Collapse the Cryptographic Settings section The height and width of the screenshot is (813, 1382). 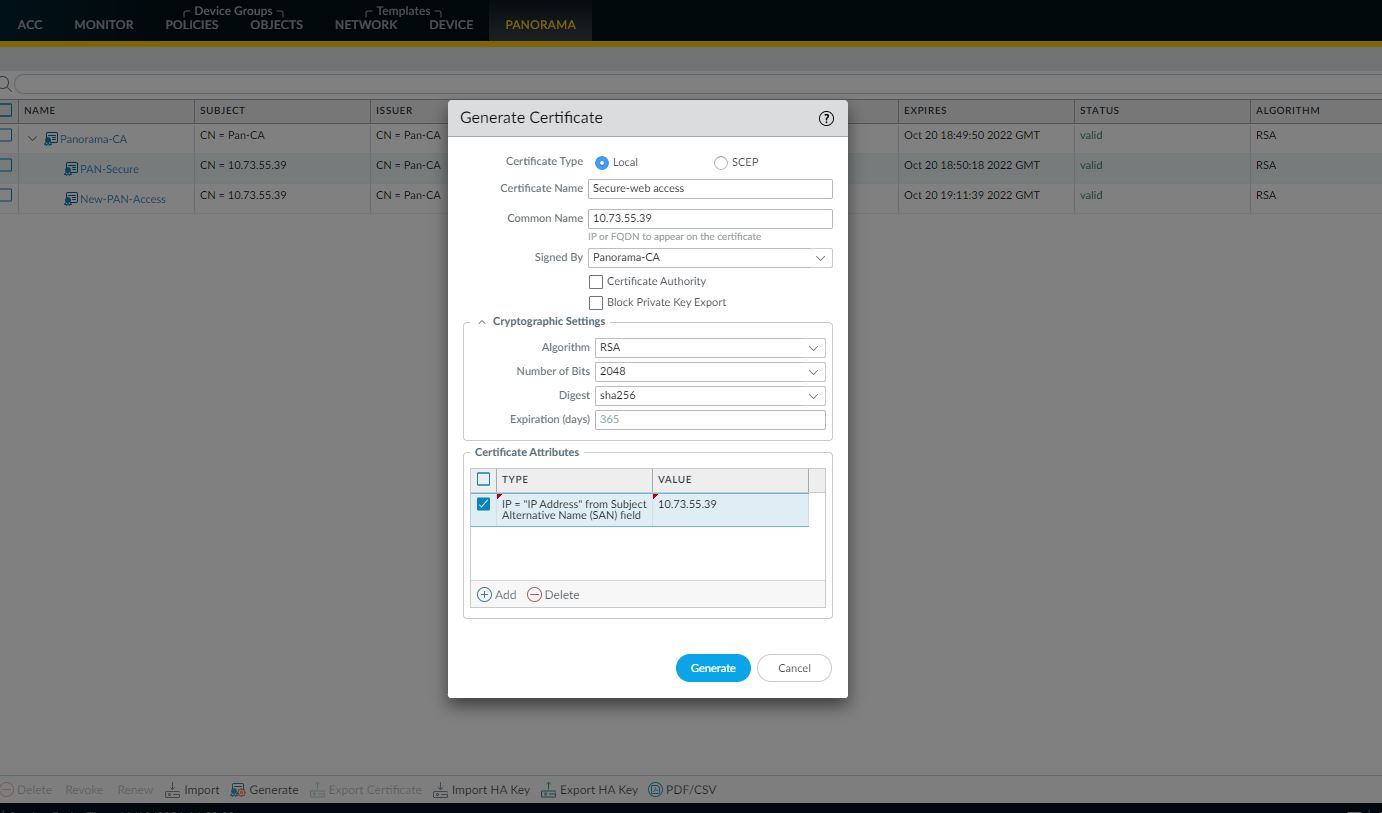pyautogui.click(x=482, y=321)
